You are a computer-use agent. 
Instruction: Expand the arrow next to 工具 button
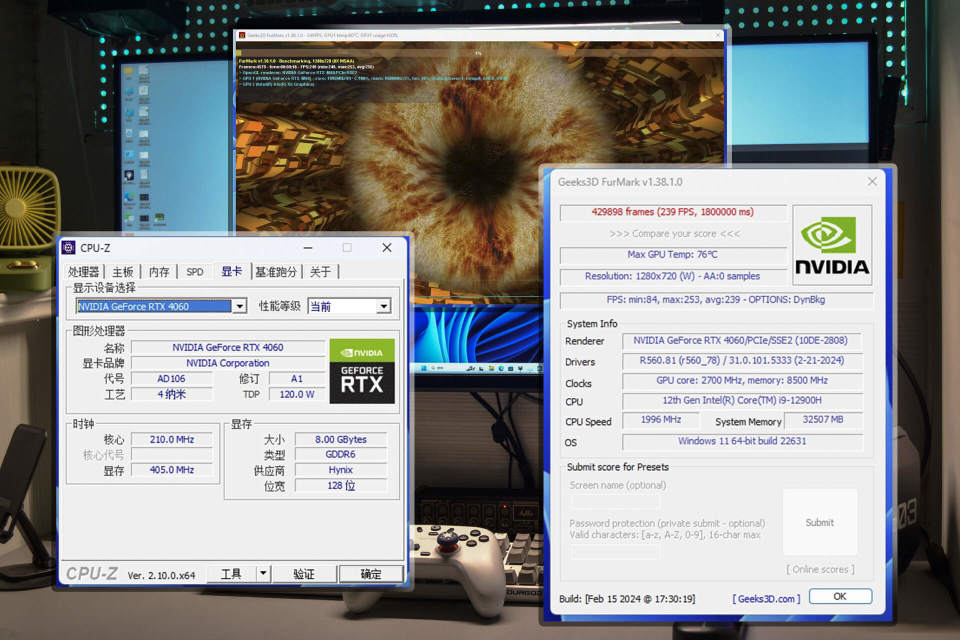tap(263, 574)
